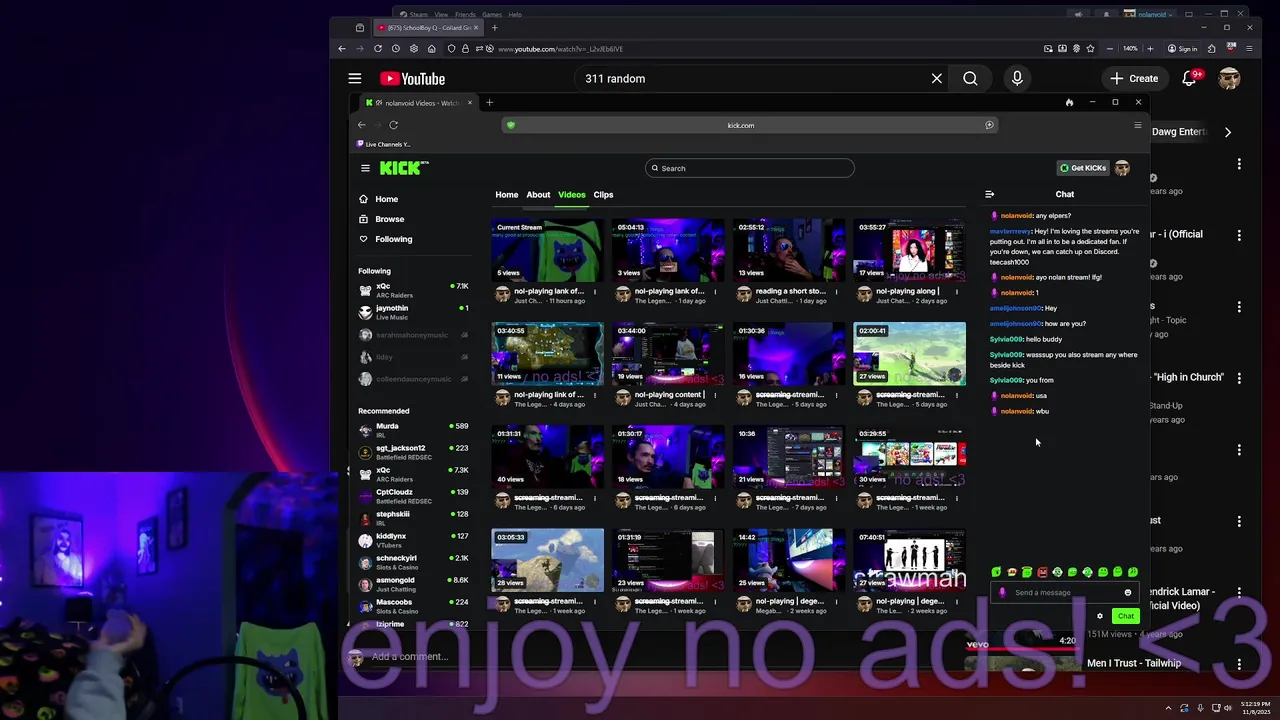Open the 03:40:55 video thumbnail
Viewport: 1280px width, 720px height.
click(548, 354)
